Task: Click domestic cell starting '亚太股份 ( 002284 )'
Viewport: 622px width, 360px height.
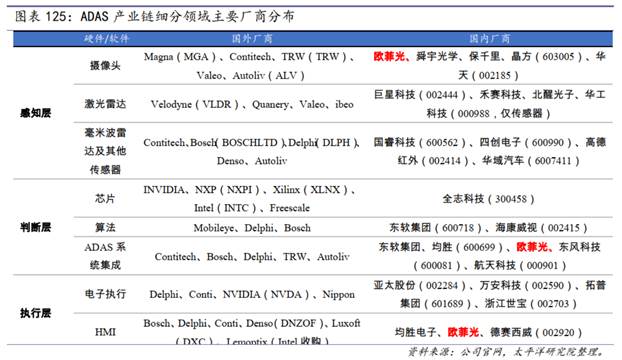Action: click(490, 295)
